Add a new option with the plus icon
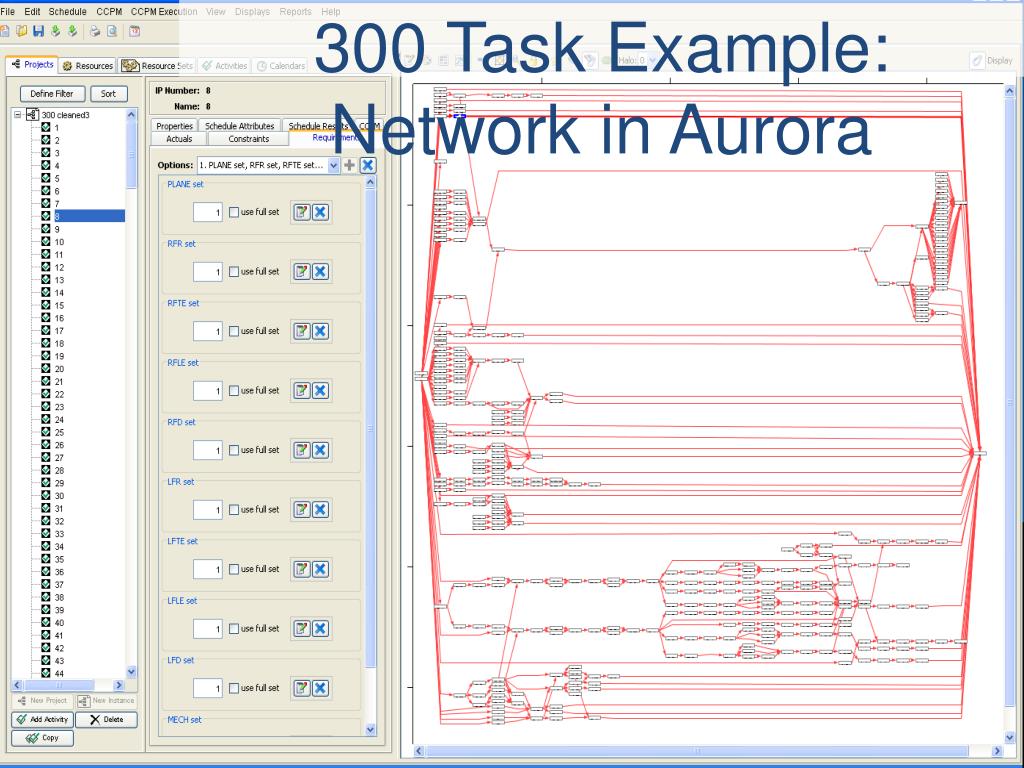 click(349, 165)
